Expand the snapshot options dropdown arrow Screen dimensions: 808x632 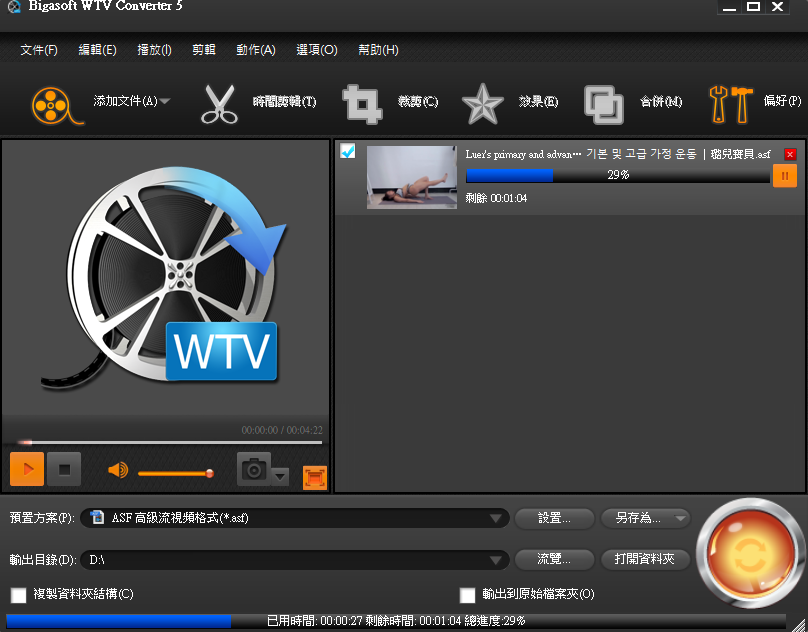tap(280, 476)
